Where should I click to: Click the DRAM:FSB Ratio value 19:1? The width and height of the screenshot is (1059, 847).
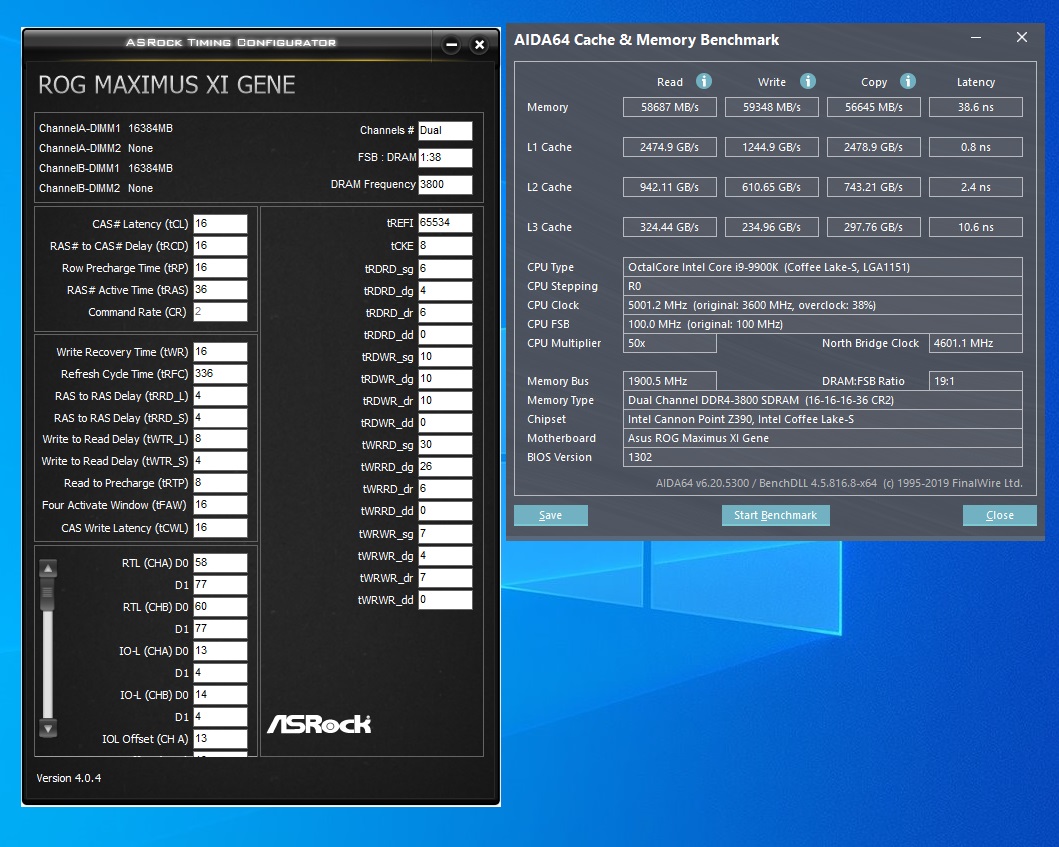pyautogui.click(x=975, y=381)
